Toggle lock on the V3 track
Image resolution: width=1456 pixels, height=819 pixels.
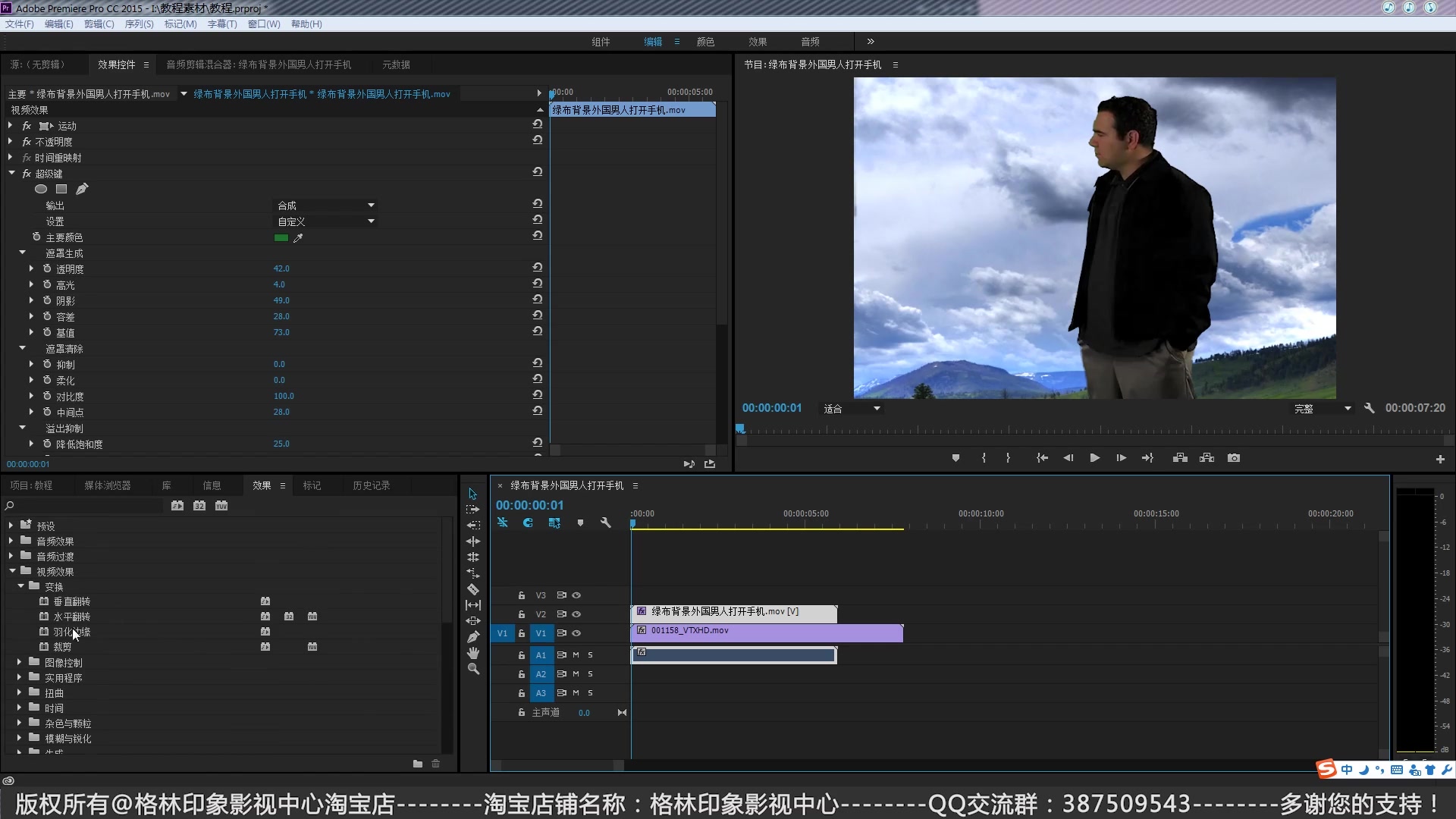pyautogui.click(x=522, y=595)
